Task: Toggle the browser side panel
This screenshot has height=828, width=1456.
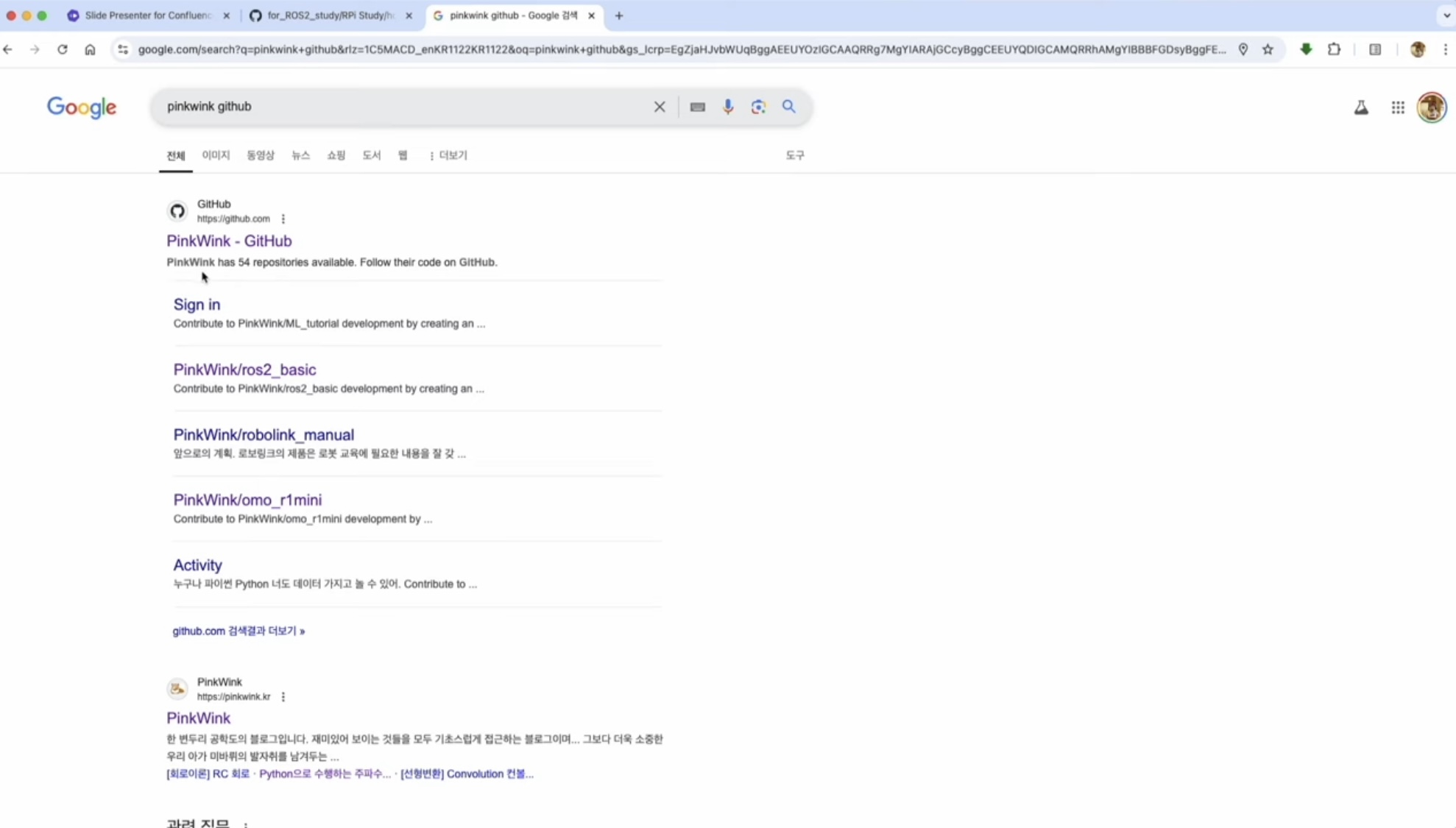Action: tap(1374, 49)
